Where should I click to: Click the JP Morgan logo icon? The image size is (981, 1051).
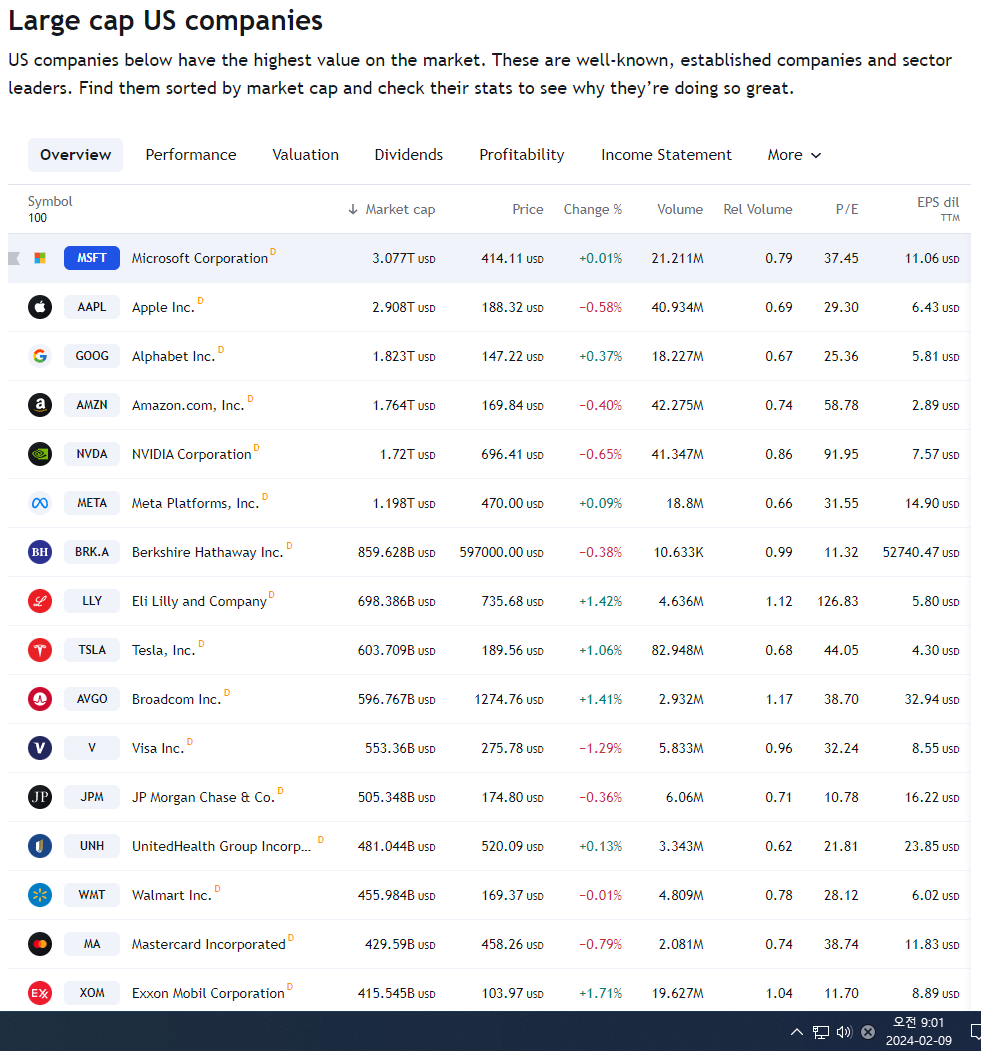click(40, 796)
